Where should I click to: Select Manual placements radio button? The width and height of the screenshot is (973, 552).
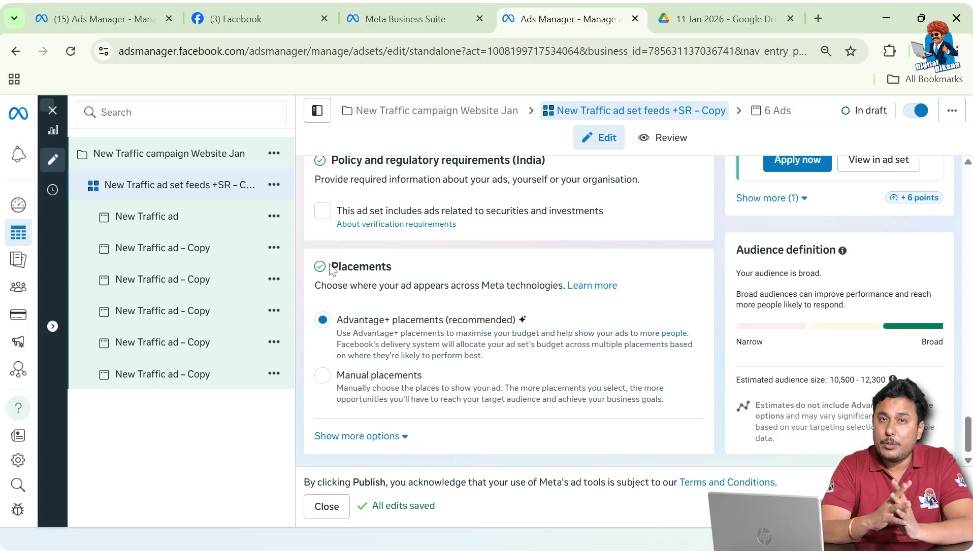pyautogui.click(x=323, y=375)
